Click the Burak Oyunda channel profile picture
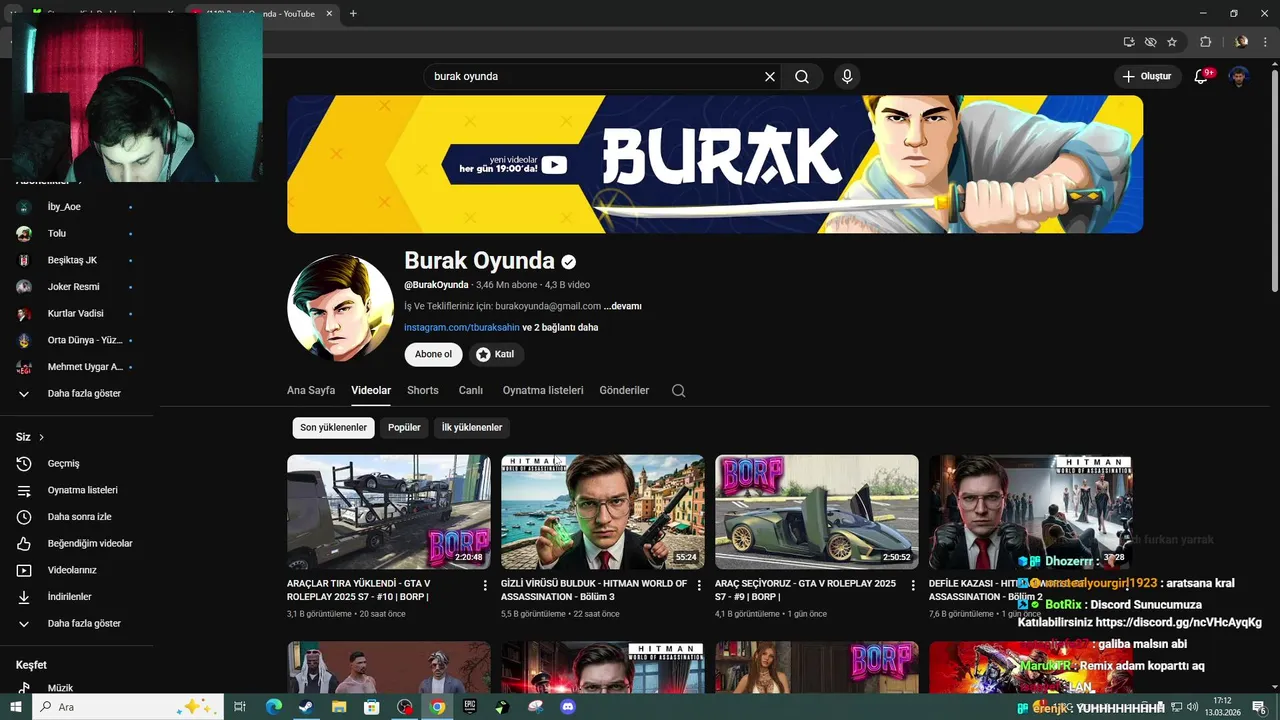Screen dimensions: 1280x720 pyautogui.click(x=340, y=307)
